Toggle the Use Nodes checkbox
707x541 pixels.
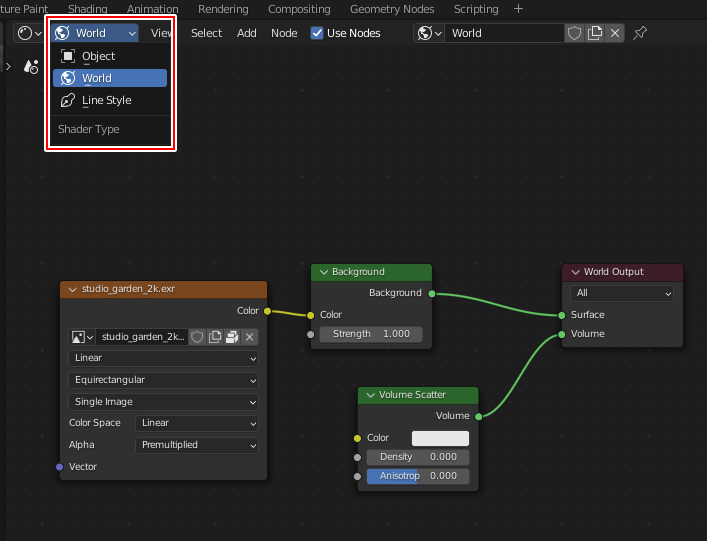click(318, 33)
